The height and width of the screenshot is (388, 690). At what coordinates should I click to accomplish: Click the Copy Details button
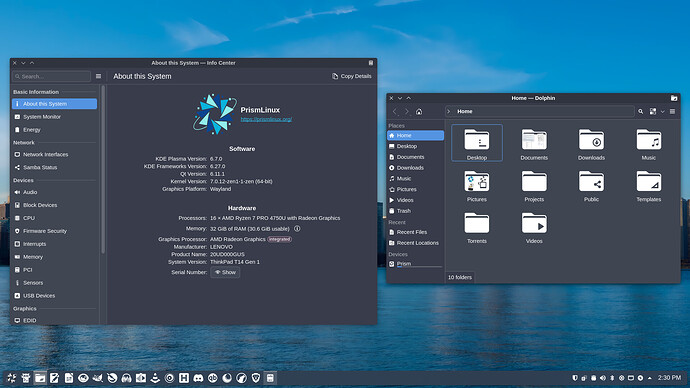coord(352,76)
